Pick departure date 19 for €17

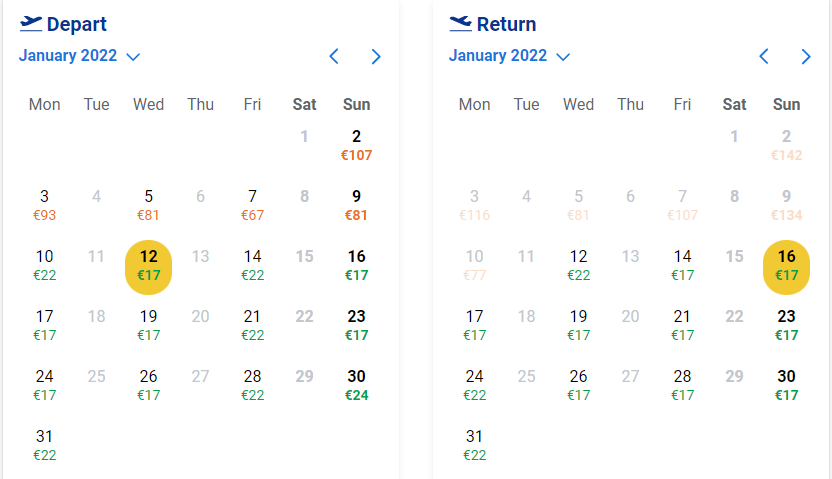[x=149, y=325]
